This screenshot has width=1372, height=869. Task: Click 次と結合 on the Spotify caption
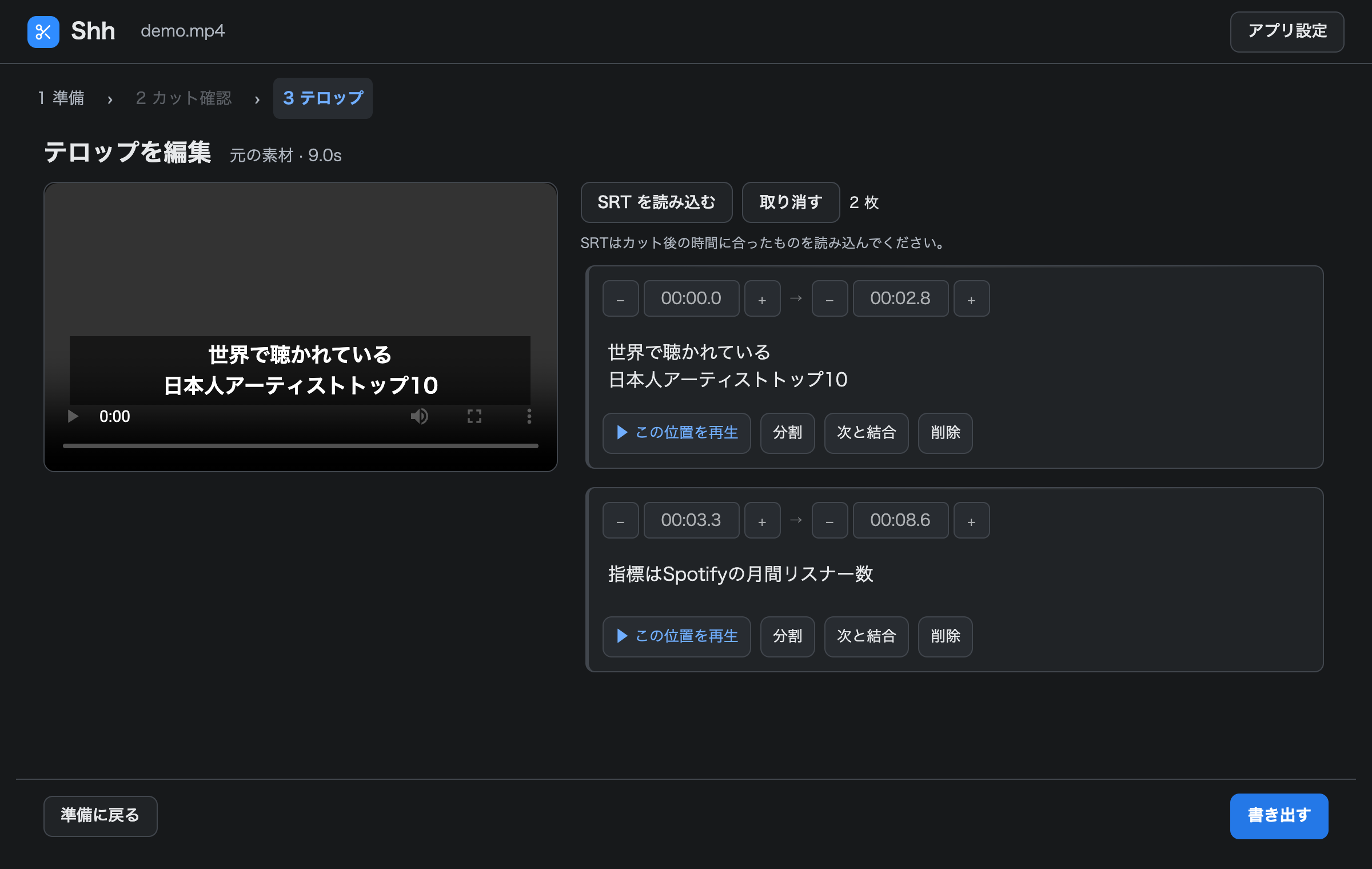point(867,636)
